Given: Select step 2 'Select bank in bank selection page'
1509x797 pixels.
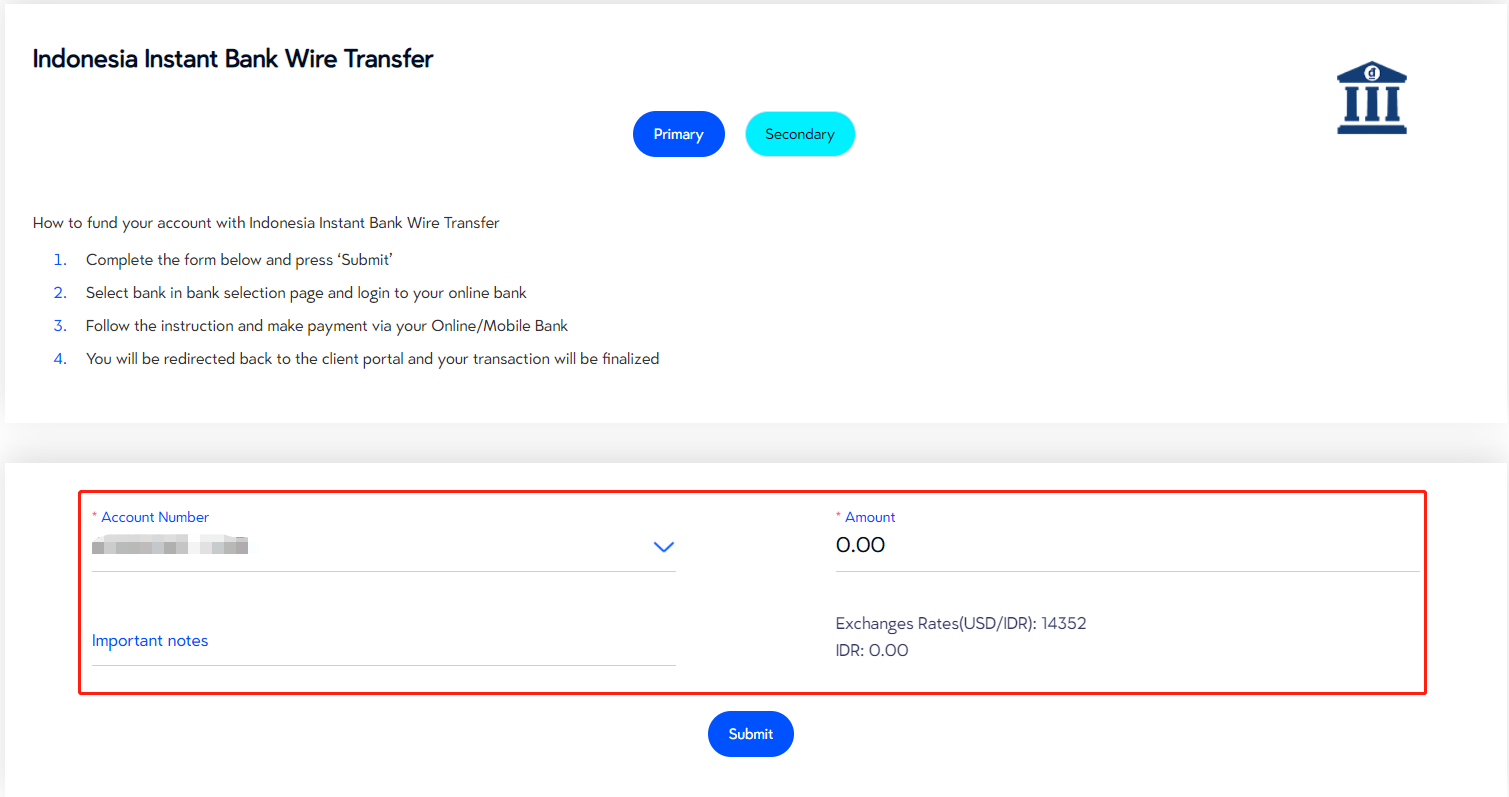Looking at the screenshot, I should (306, 293).
